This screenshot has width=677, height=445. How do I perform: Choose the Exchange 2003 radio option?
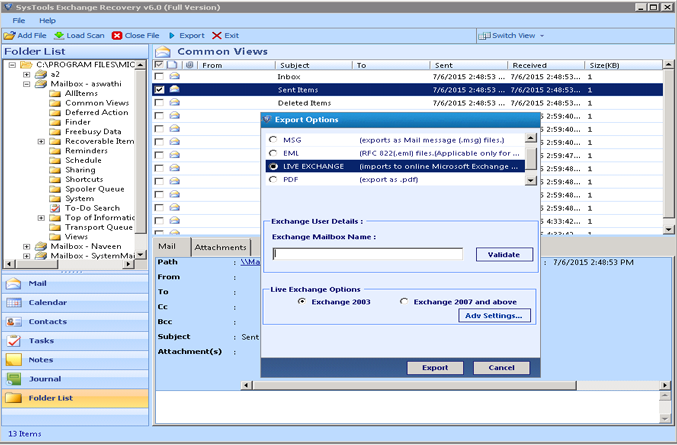pyautogui.click(x=302, y=301)
